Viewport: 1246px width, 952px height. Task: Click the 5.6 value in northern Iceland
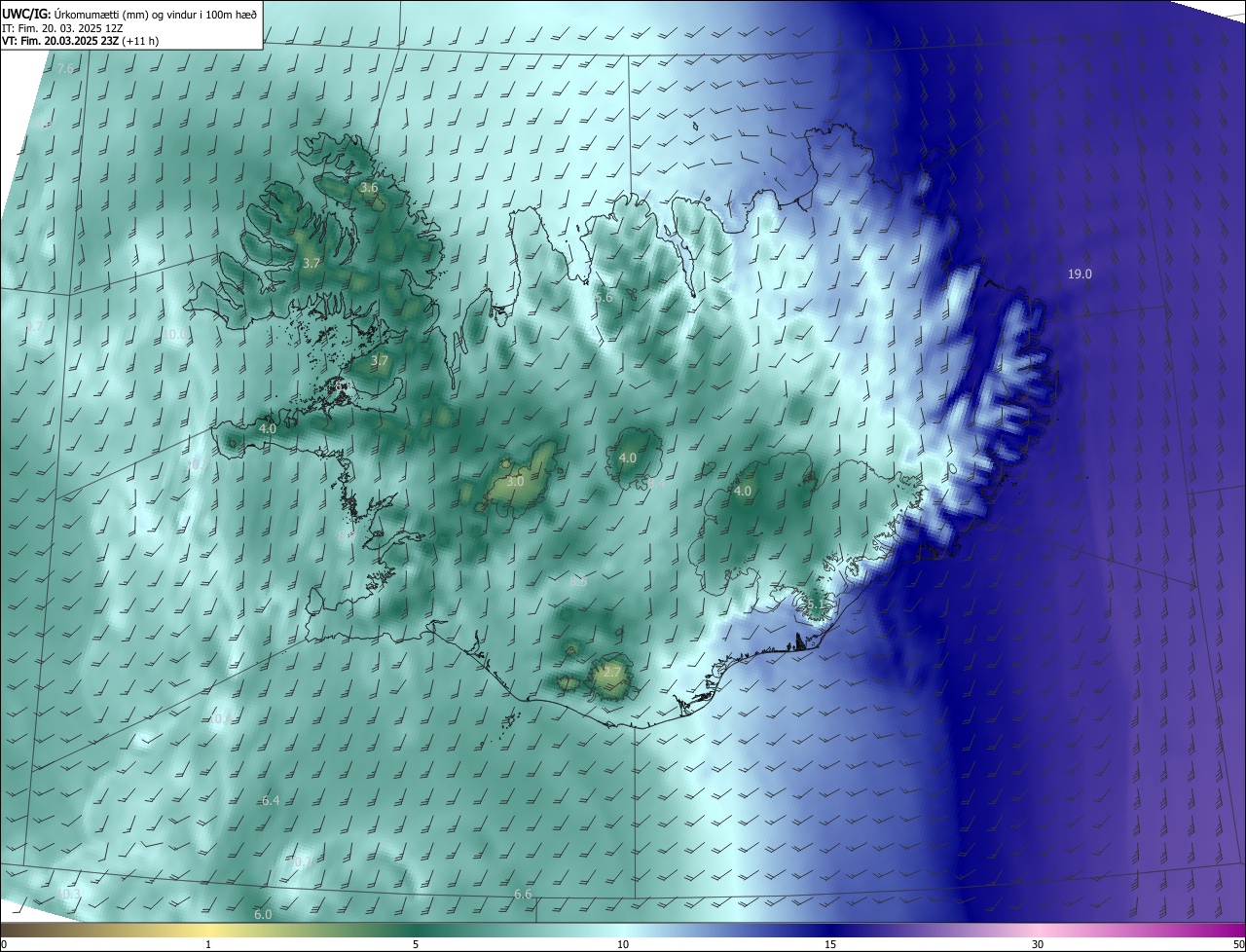[604, 298]
